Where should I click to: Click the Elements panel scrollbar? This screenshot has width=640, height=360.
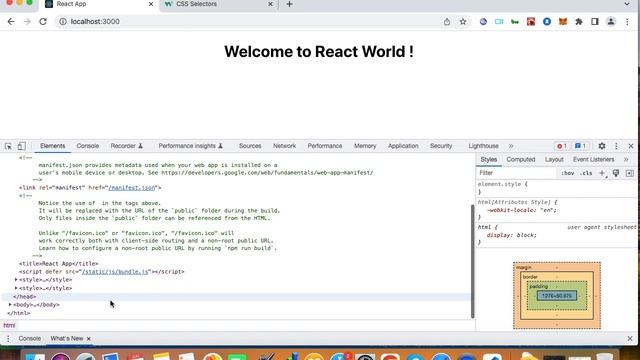(x=473, y=261)
